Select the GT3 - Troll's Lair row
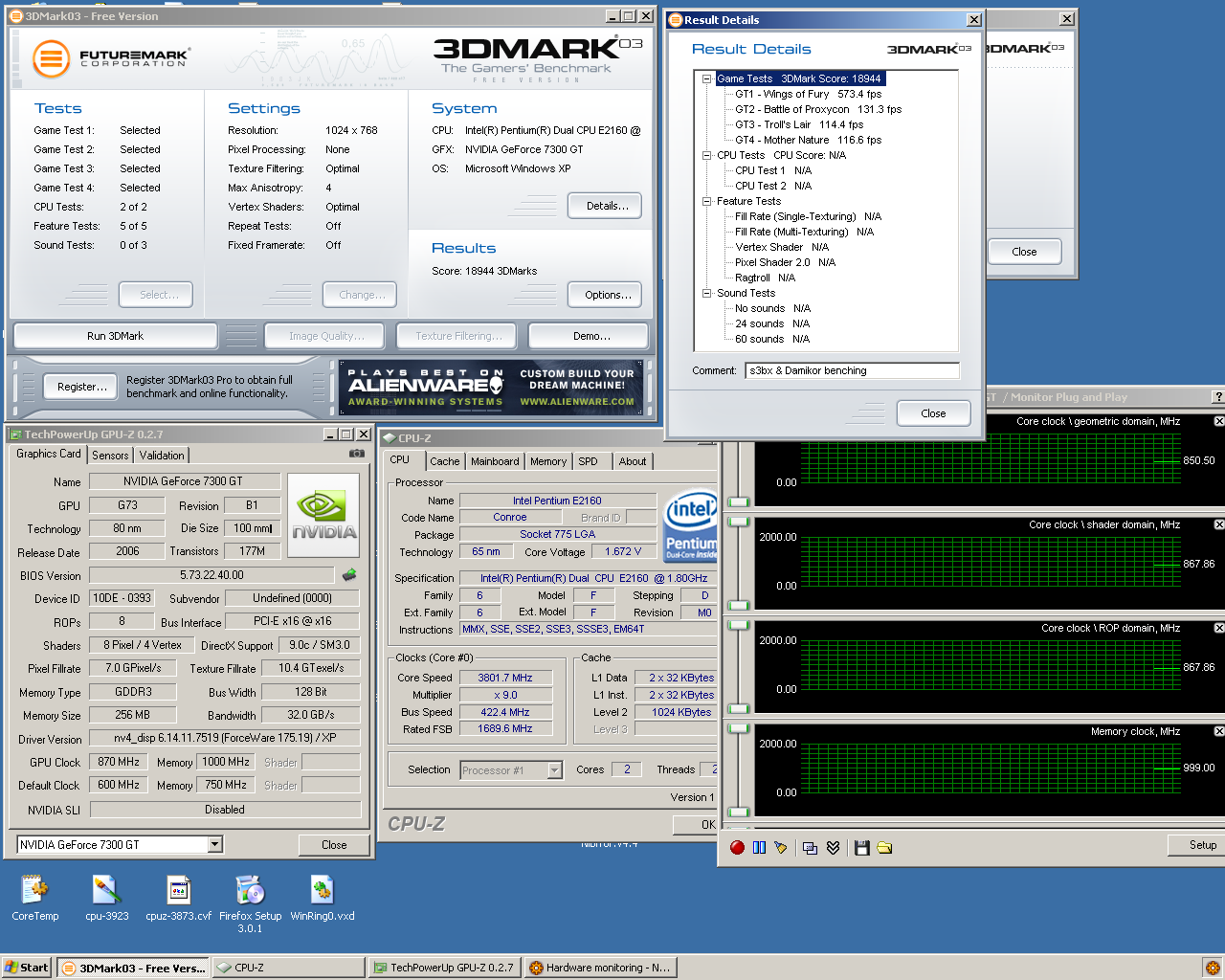The image size is (1225, 980). 799,124
